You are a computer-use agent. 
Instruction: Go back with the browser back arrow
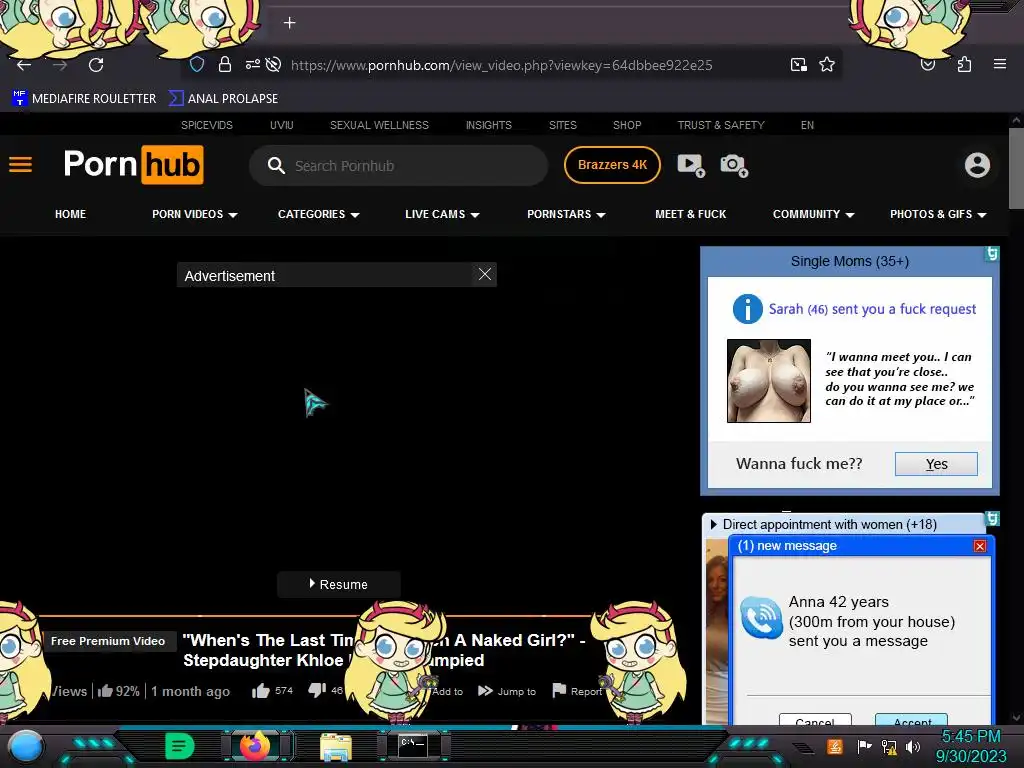(x=24, y=65)
